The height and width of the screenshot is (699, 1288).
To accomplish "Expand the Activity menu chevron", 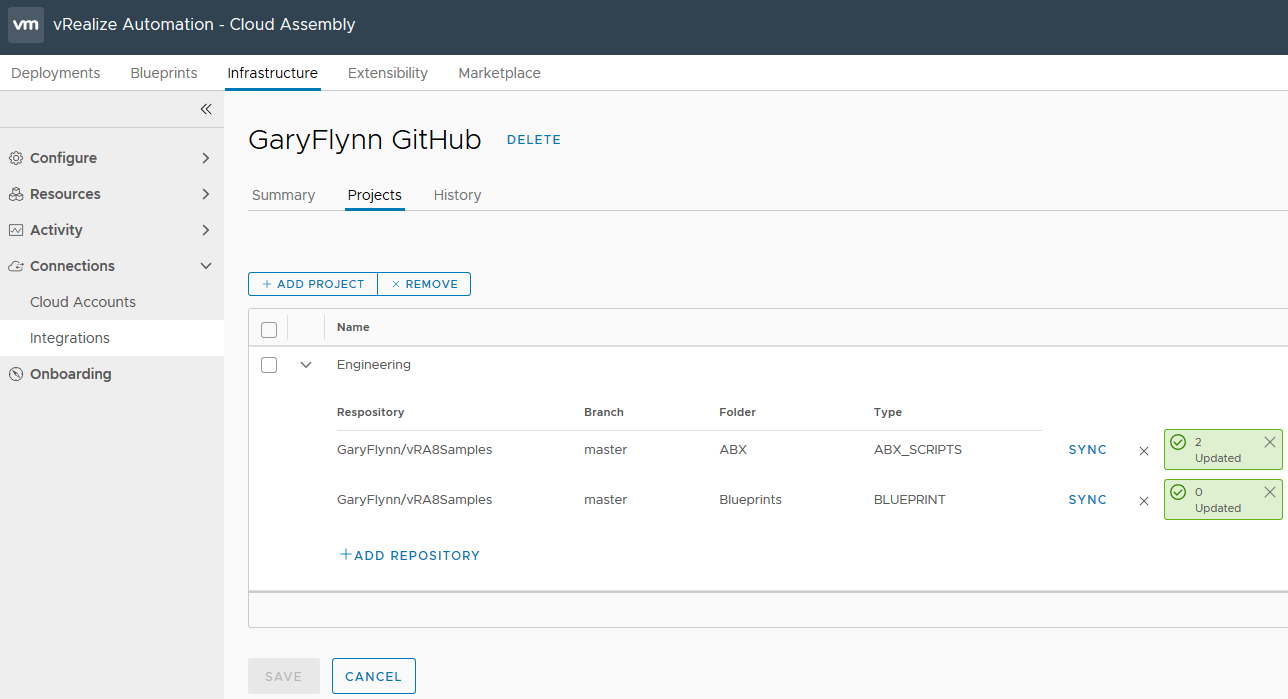I will [206, 230].
